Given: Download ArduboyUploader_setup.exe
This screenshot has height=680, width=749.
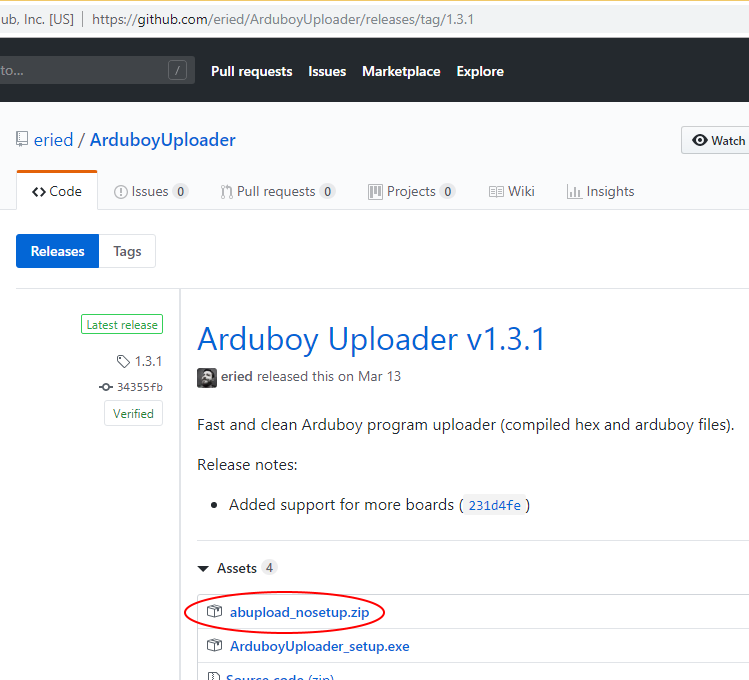Looking at the screenshot, I should 320,646.
